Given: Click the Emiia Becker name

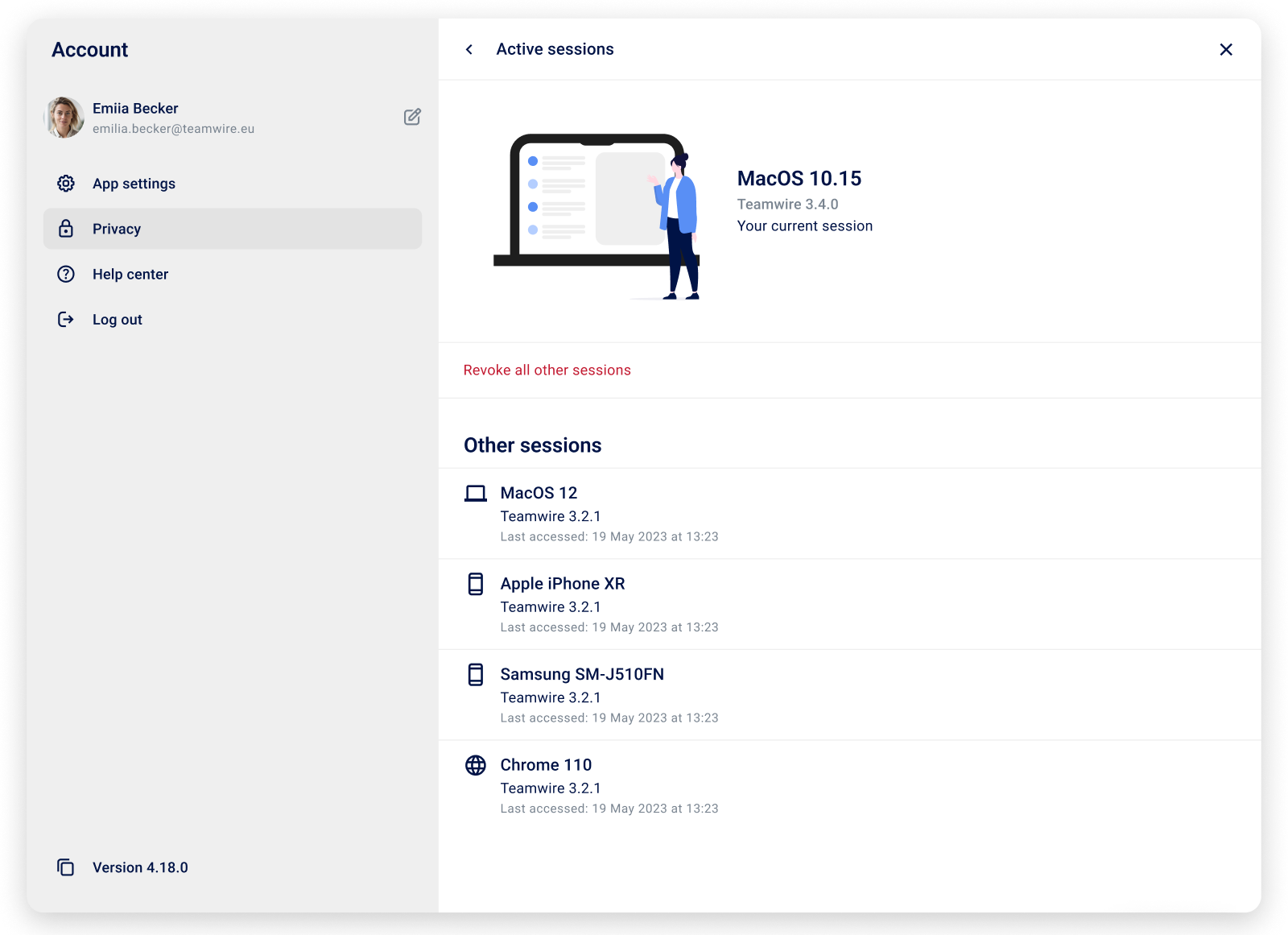Looking at the screenshot, I should [135, 109].
